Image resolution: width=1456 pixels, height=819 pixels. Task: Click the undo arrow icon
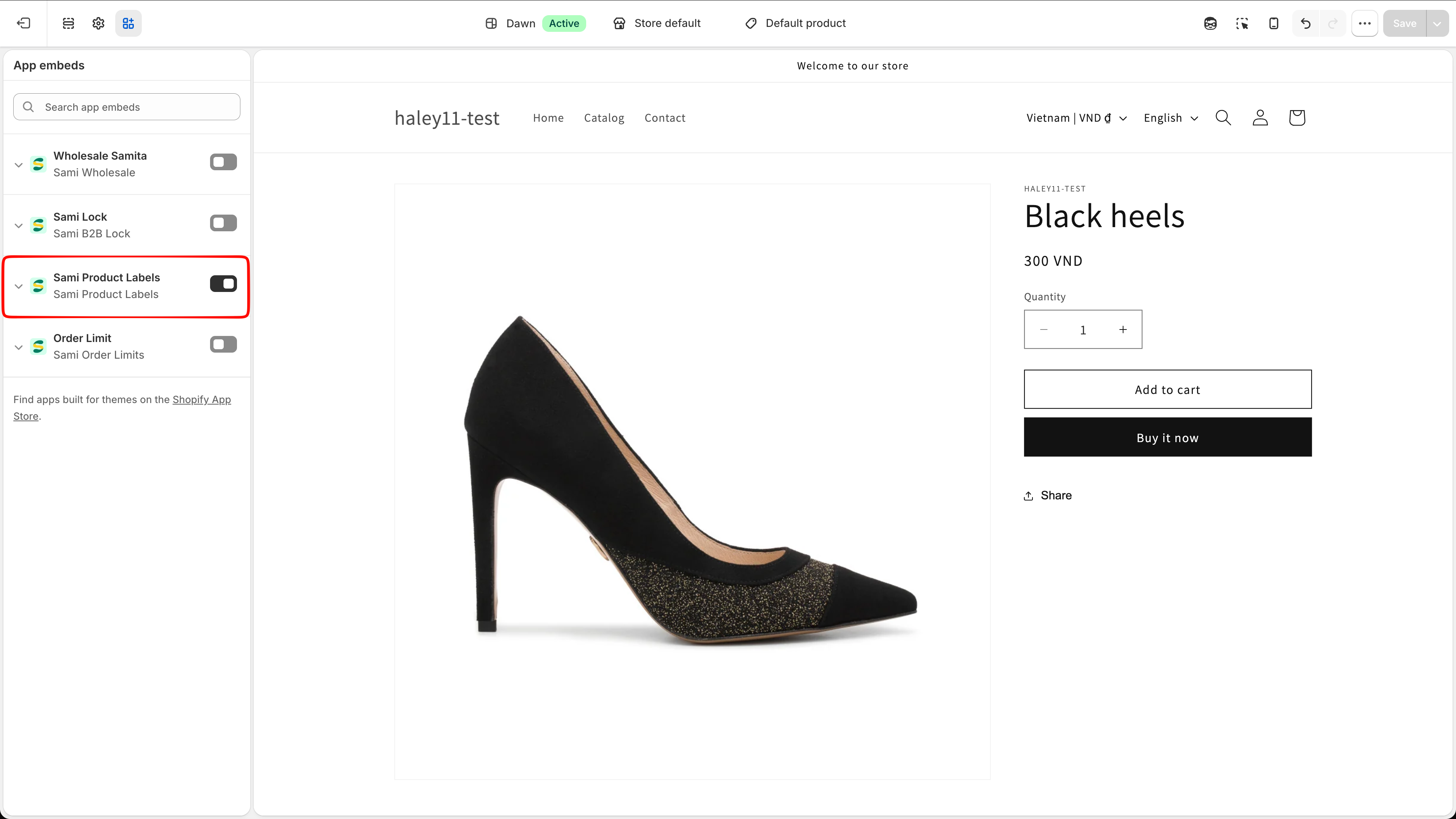1305,23
